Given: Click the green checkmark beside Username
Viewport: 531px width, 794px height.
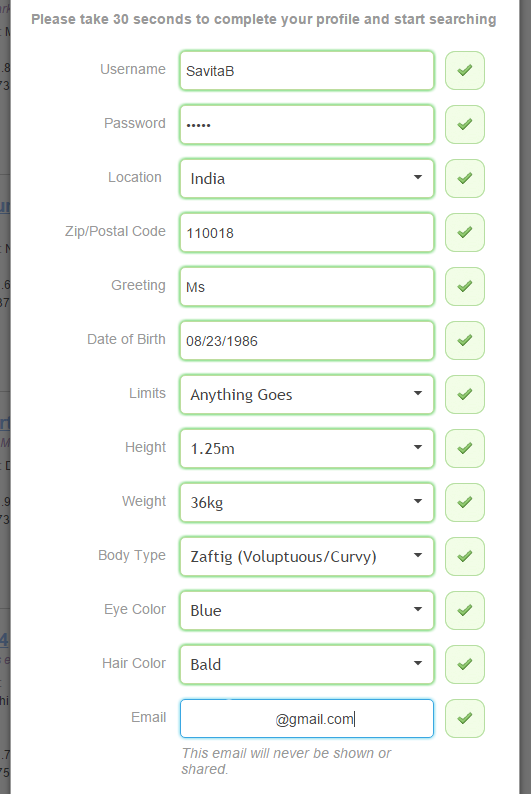Looking at the screenshot, I should [x=465, y=70].
